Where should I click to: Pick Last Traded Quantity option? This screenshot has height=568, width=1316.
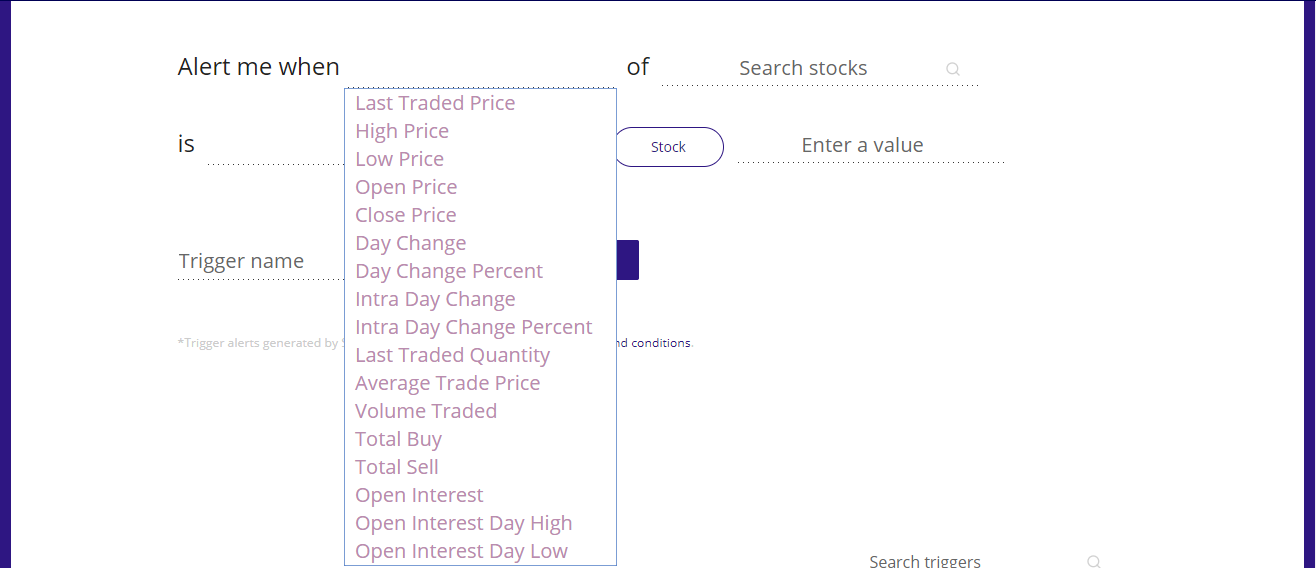point(453,355)
